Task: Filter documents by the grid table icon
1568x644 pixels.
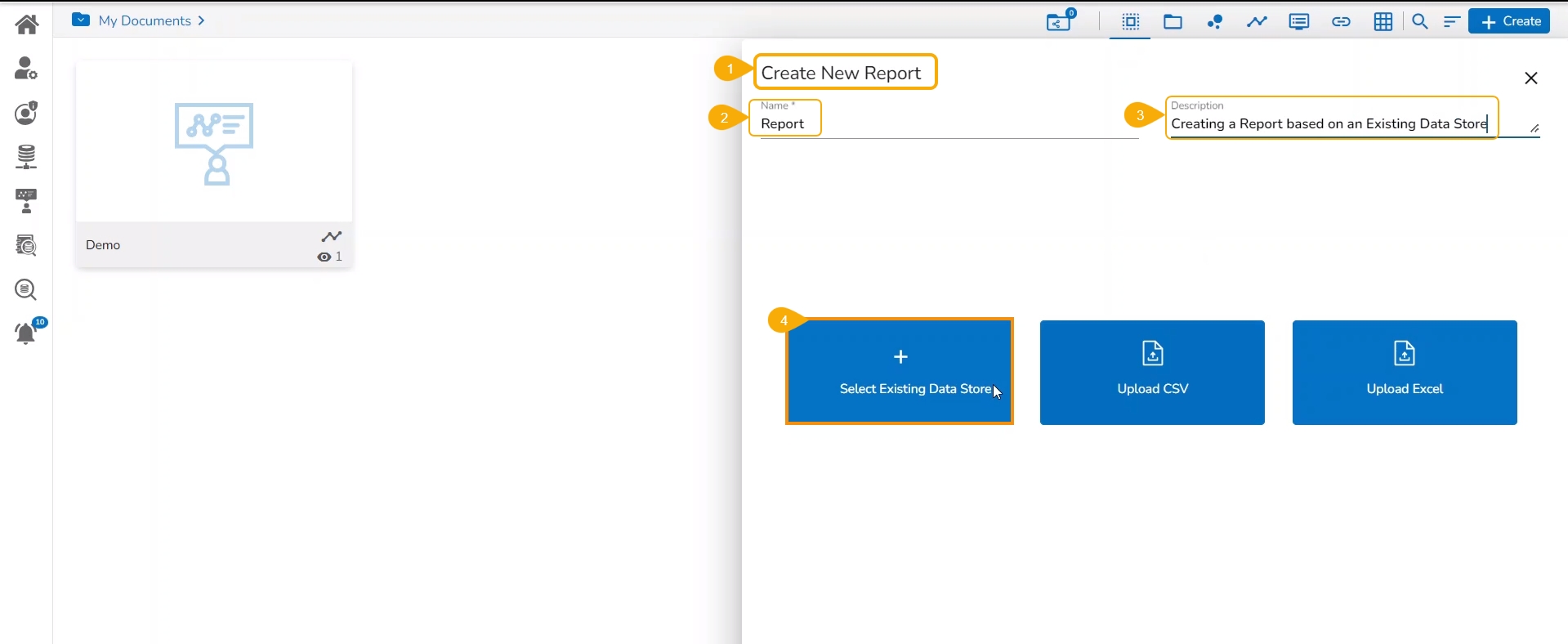Action: point(1383,22)
